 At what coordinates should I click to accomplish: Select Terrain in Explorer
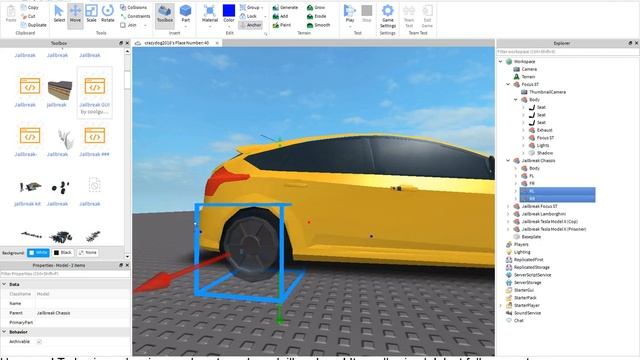coord(528,77)
